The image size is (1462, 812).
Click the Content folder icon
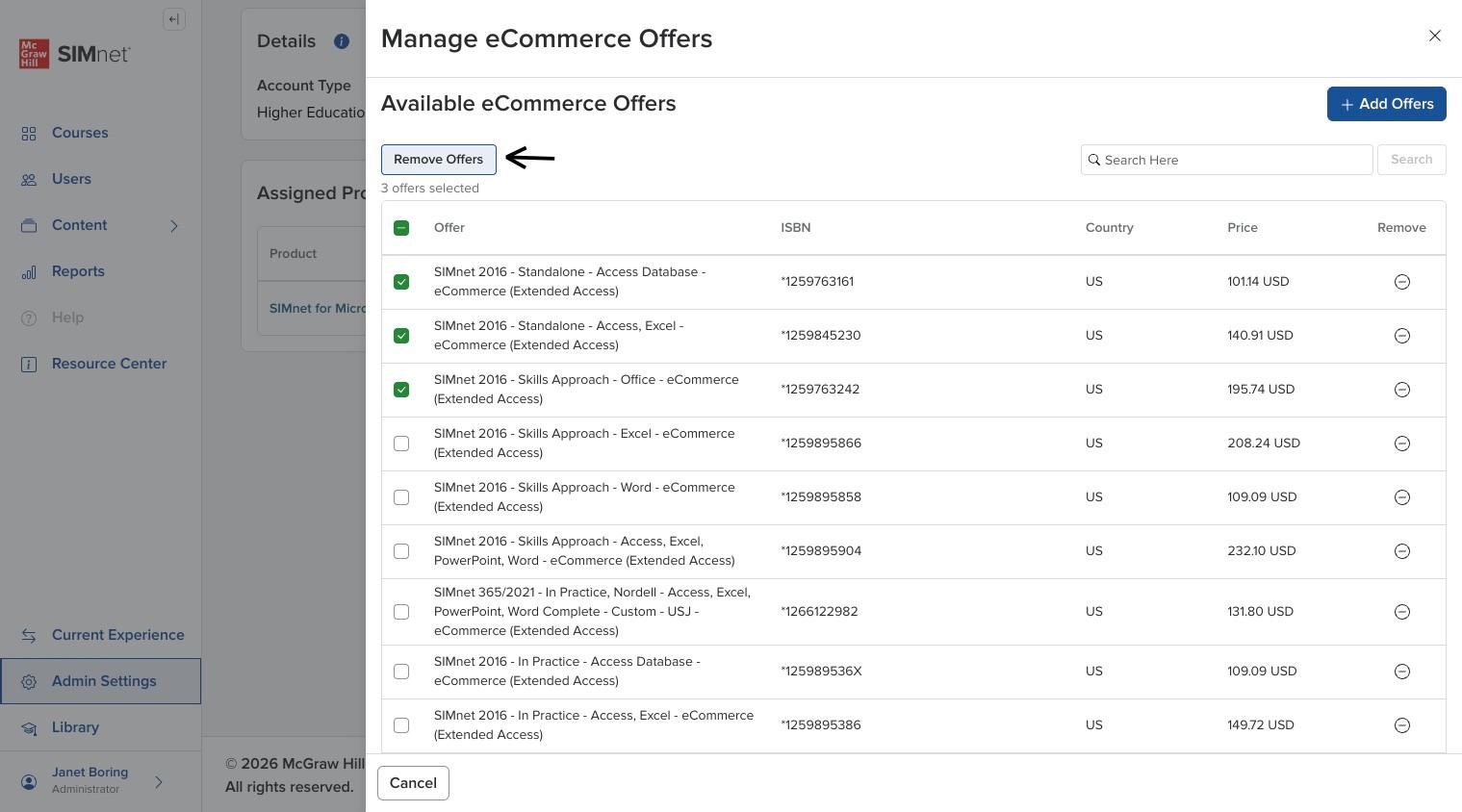point(29,226)
